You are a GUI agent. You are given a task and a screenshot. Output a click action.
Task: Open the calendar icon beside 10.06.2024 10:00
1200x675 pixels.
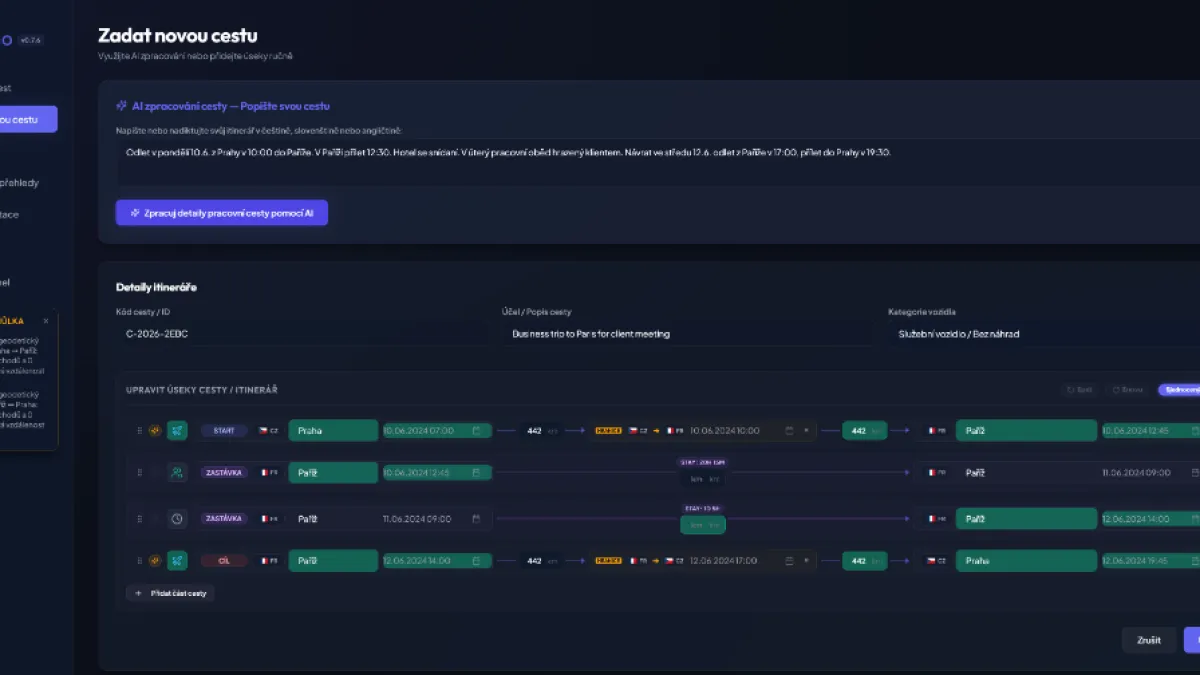(x=789, y=431)
